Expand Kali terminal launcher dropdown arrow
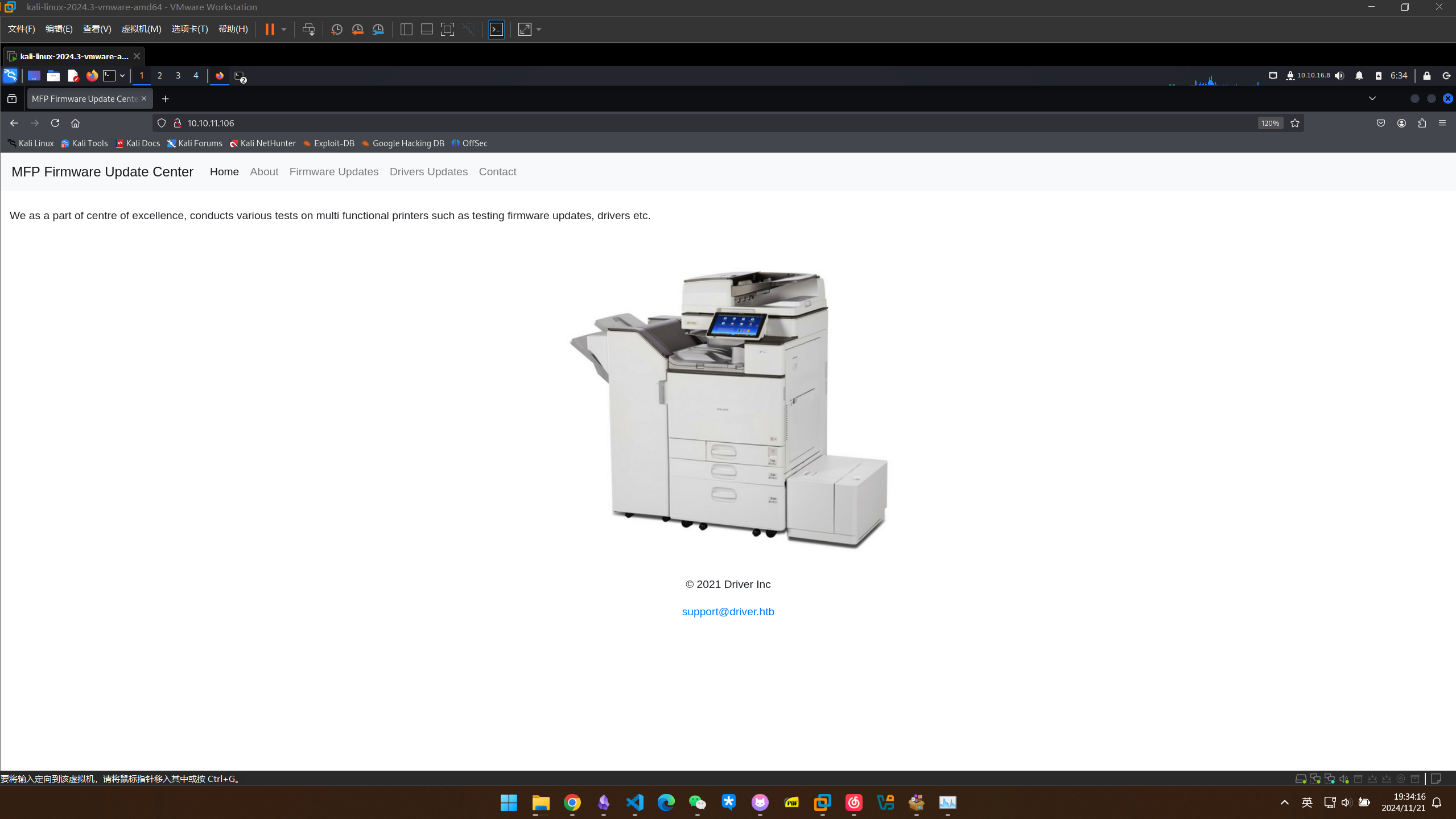This screenshot has height=819, width=1456. click(122, 76)
